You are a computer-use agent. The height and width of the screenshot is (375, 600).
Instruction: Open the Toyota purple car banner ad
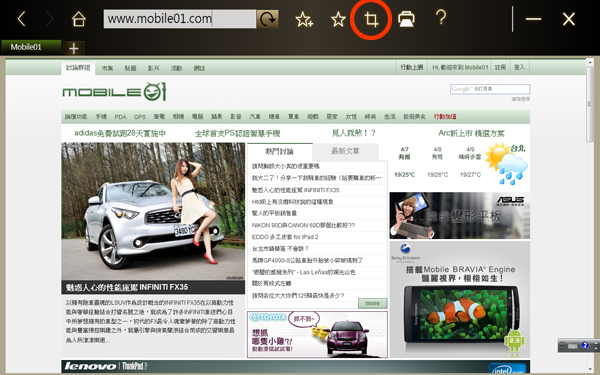pyautogui.click(x=317, y=334)
